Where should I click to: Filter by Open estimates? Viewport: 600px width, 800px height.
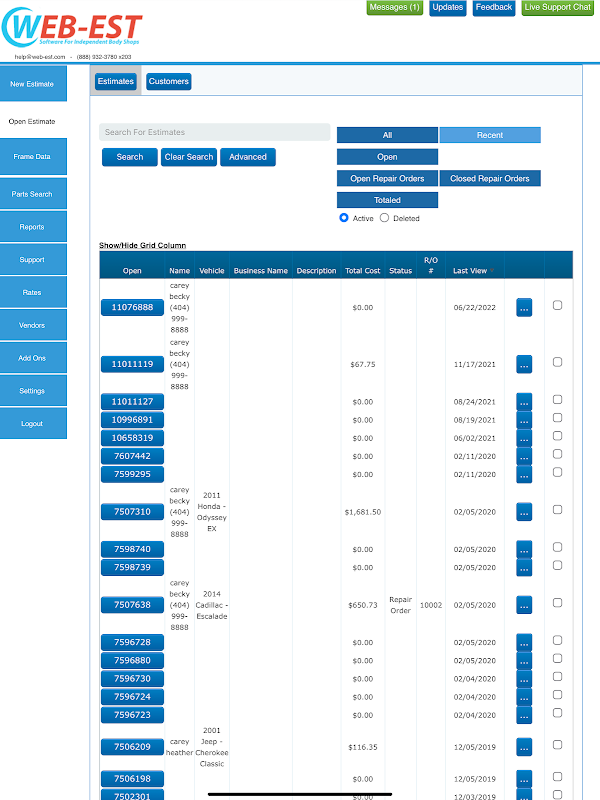[387, 157]
